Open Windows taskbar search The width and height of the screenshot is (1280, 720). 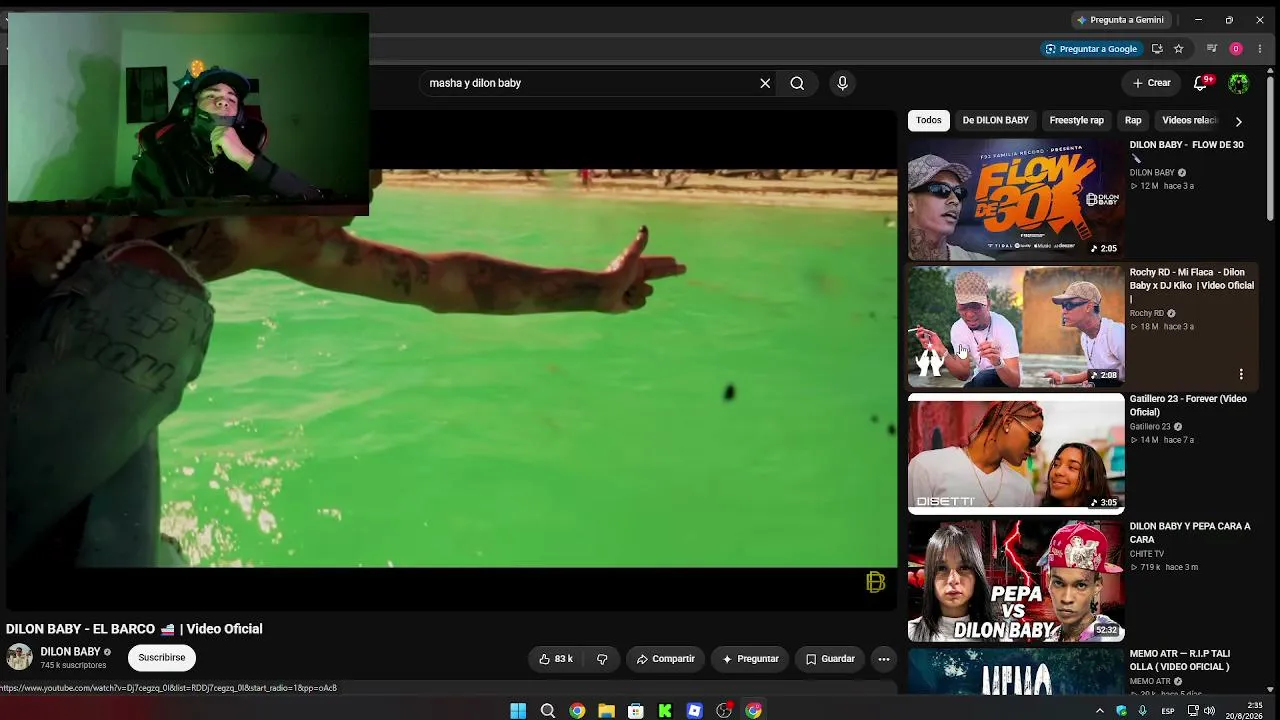coord(548,710)
